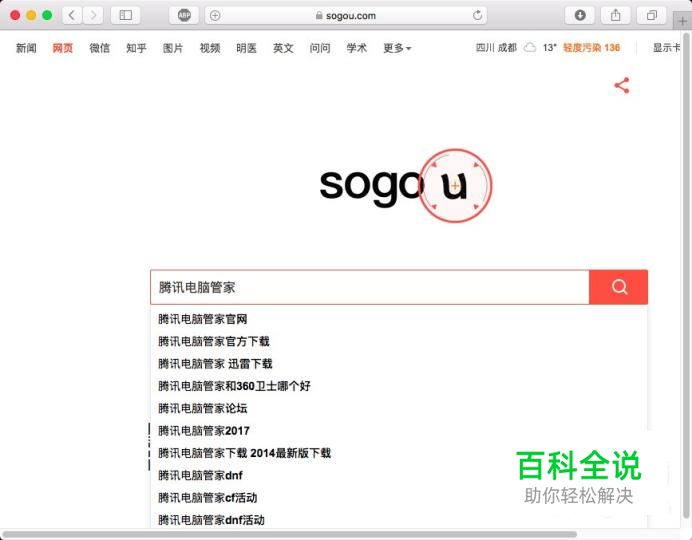Focus the sogou.com address bar
Image resolution: width=692 pixels, height=540 pixels.
[346, 15]
